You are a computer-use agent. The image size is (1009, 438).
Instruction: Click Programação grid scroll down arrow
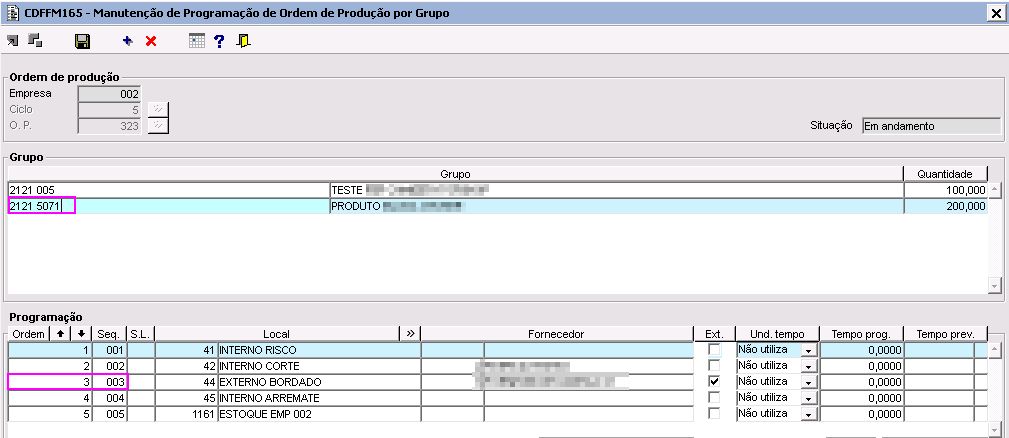(x=994, y=428)
